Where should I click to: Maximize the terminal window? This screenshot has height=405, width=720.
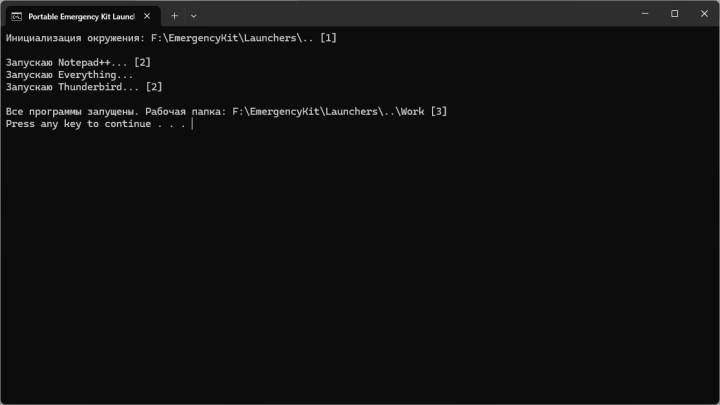(674, 14)
